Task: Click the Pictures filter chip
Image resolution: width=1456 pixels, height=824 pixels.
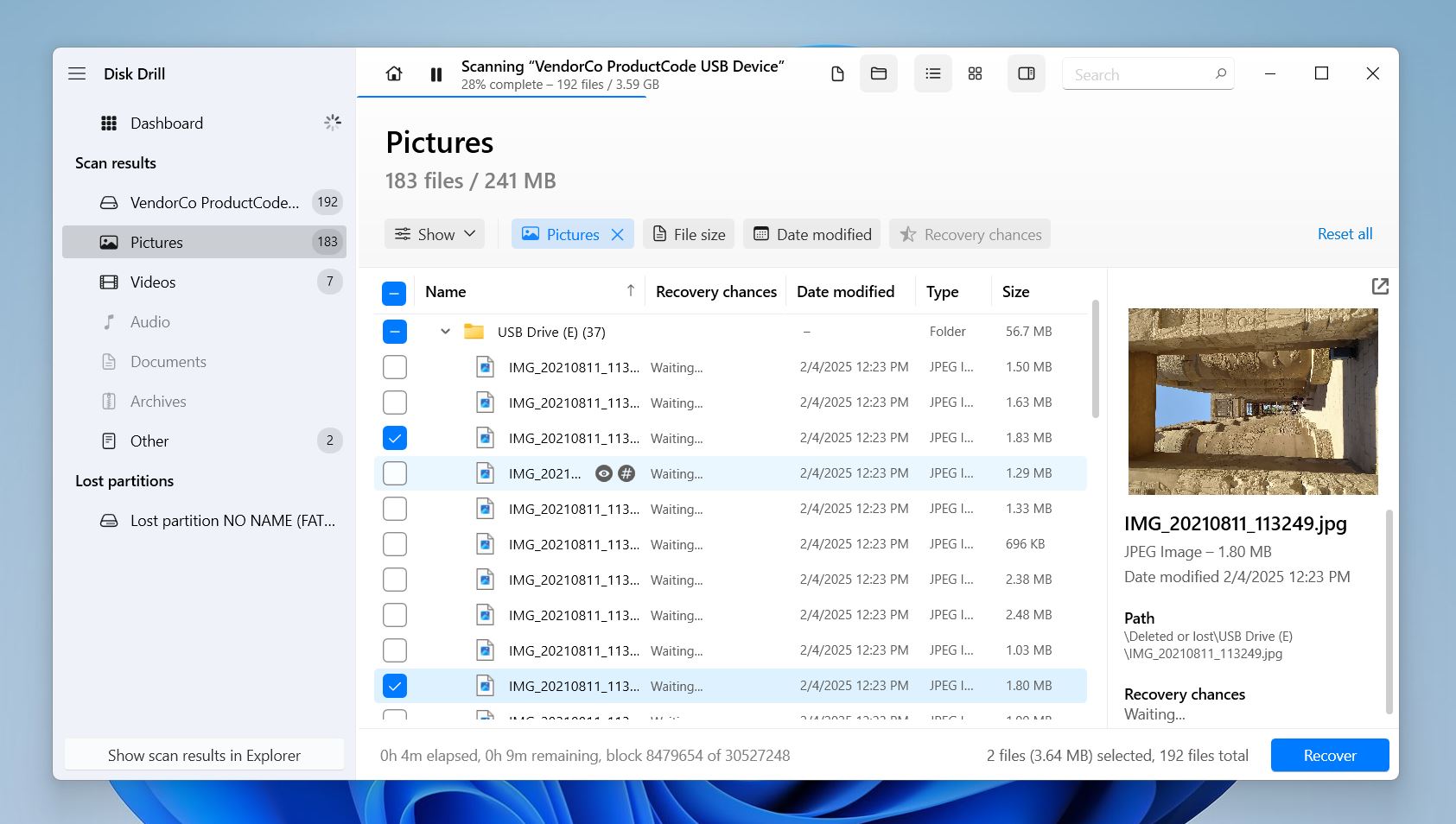Action: coord(572,234)
